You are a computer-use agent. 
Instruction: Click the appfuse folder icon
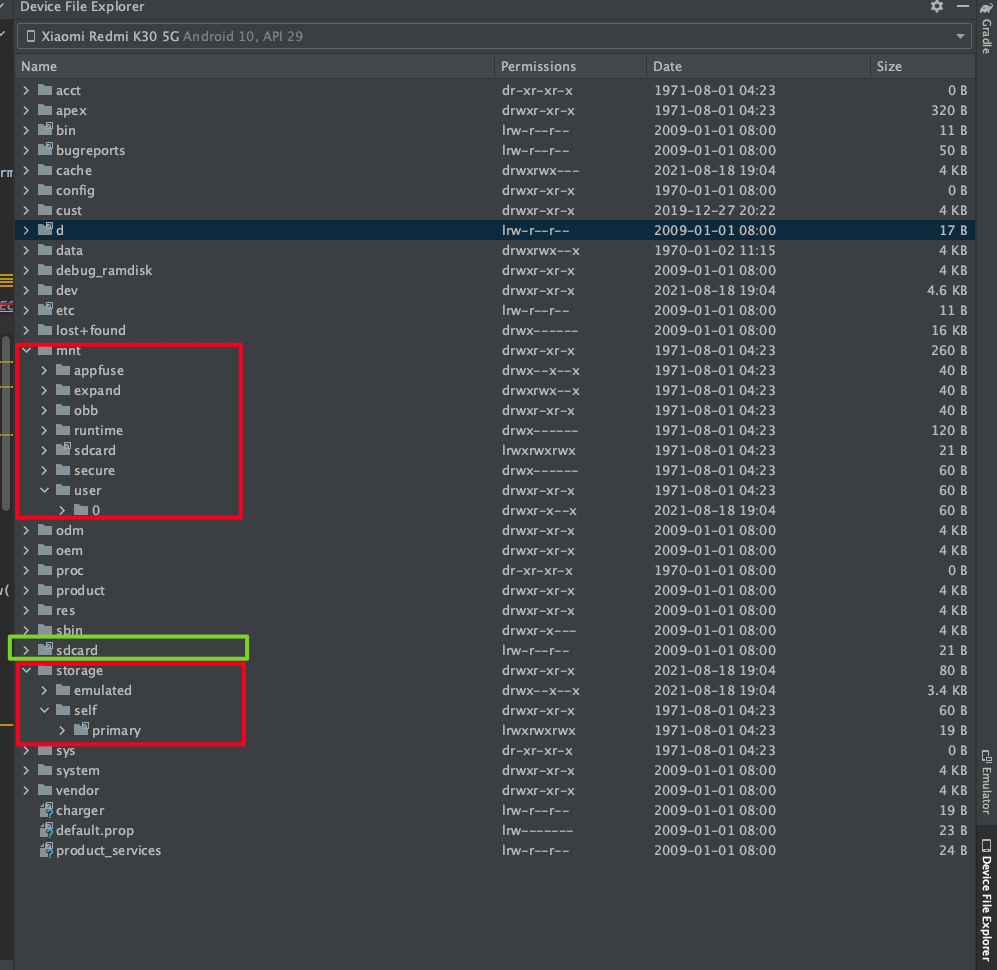[62, 369]
